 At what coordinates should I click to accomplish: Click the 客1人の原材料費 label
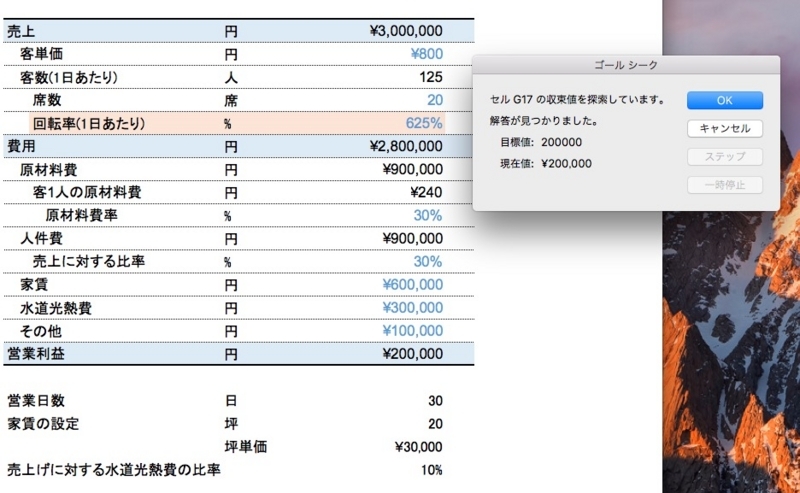(x=87, y=192)
